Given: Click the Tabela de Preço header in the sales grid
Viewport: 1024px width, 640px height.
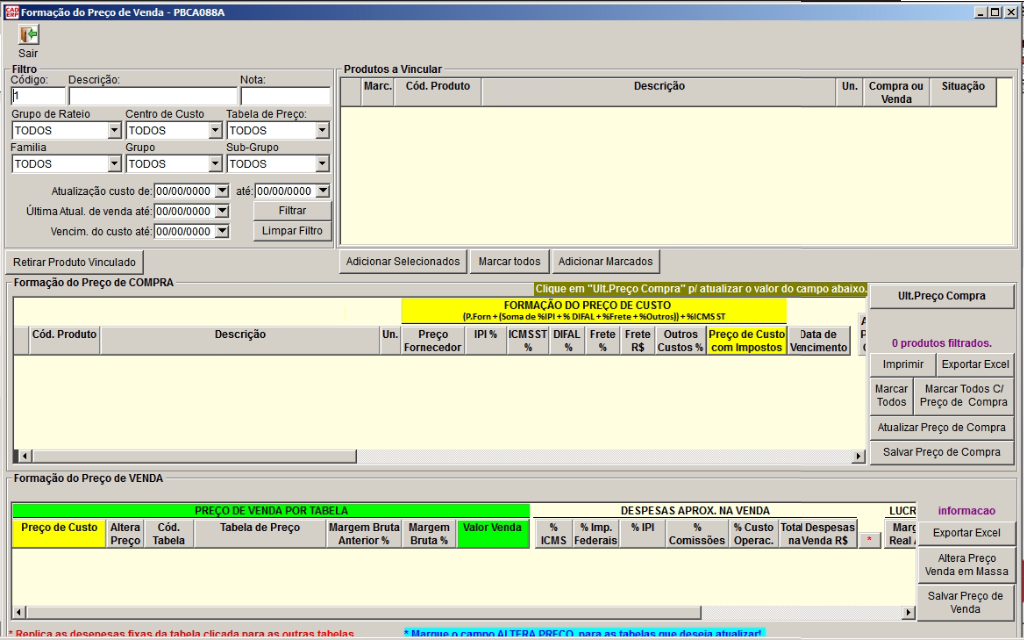Looking at the screenshot, I should coord(260,534).
